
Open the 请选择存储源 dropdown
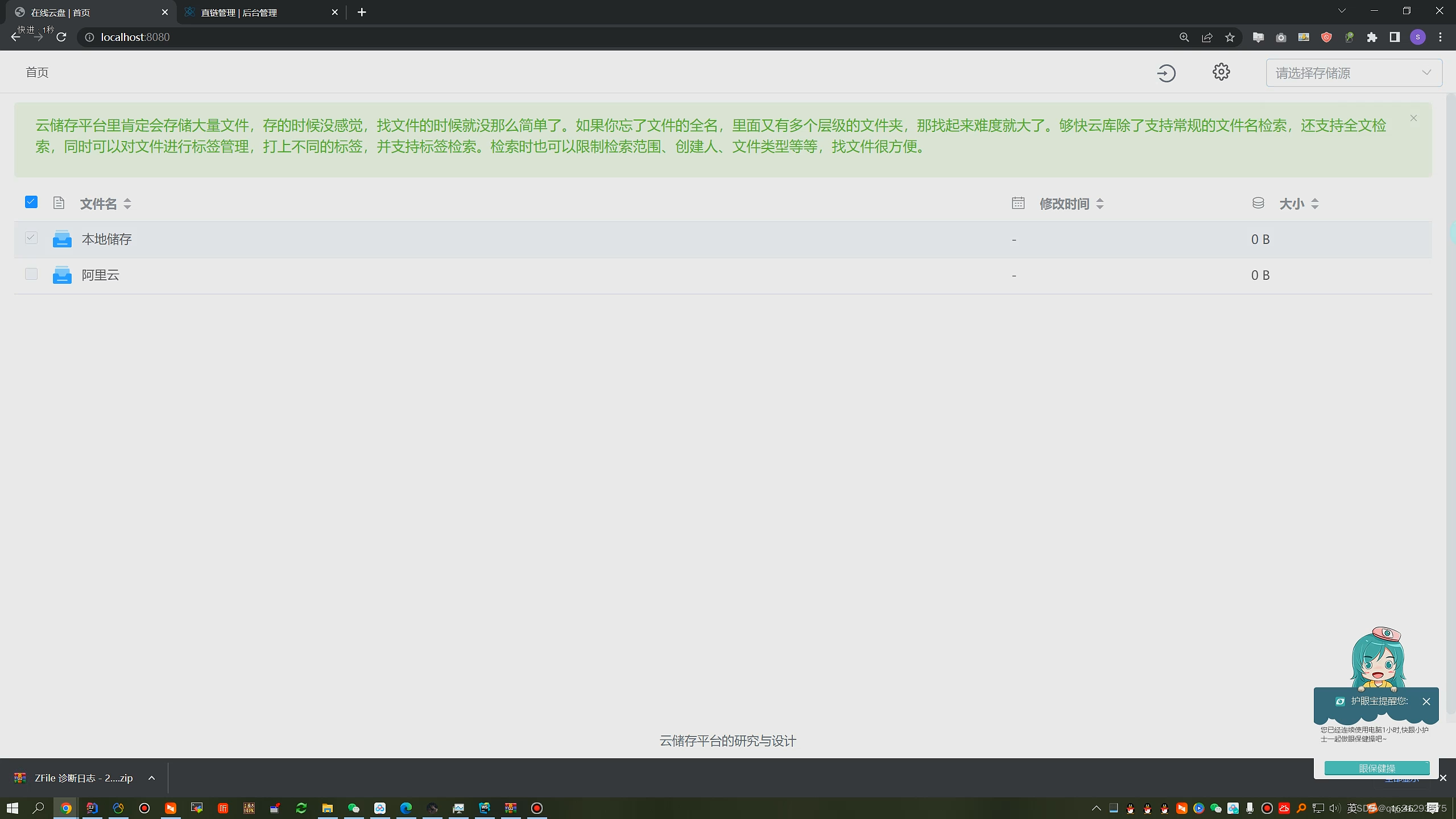(1354, 72)
